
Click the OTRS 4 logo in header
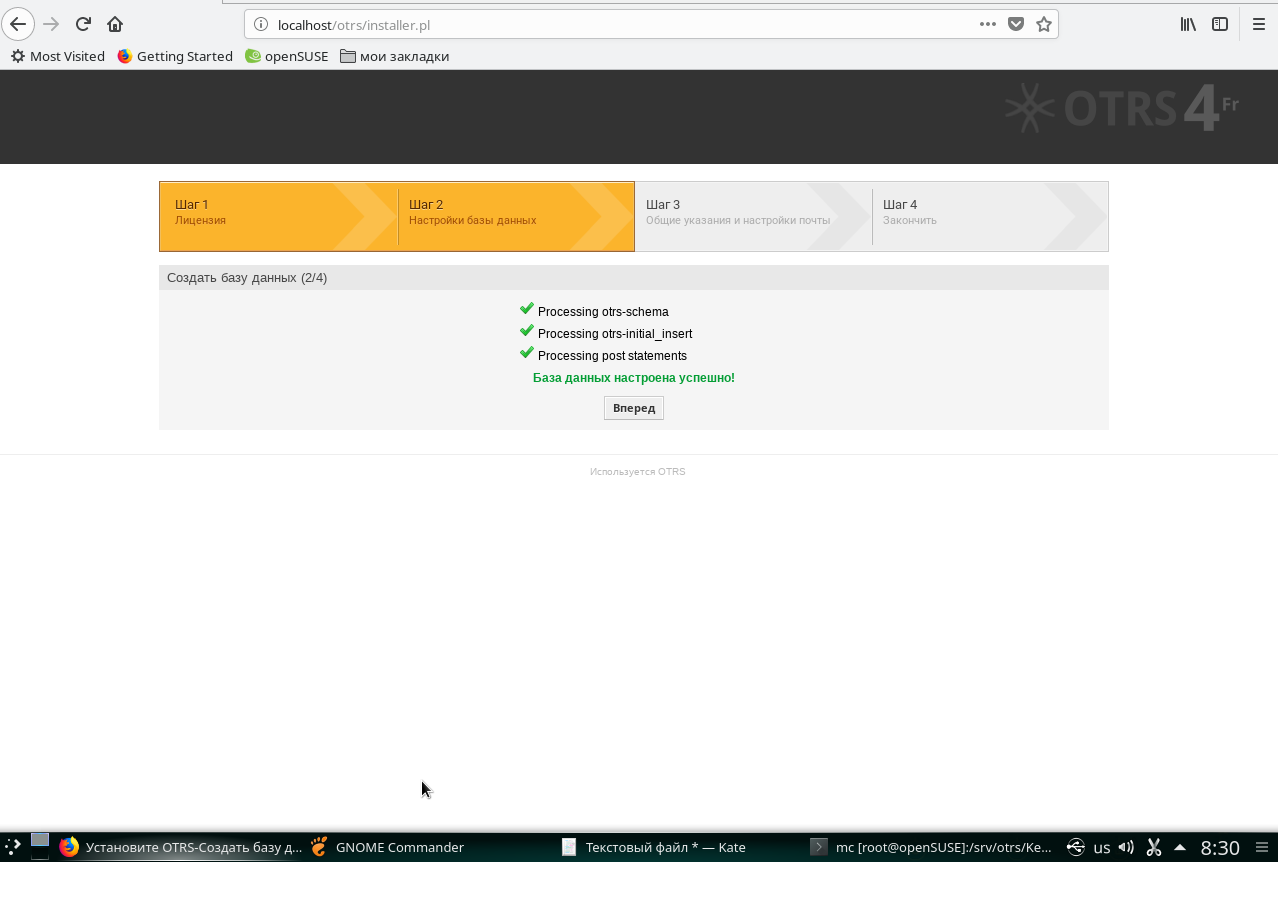tap(1122, 108)
